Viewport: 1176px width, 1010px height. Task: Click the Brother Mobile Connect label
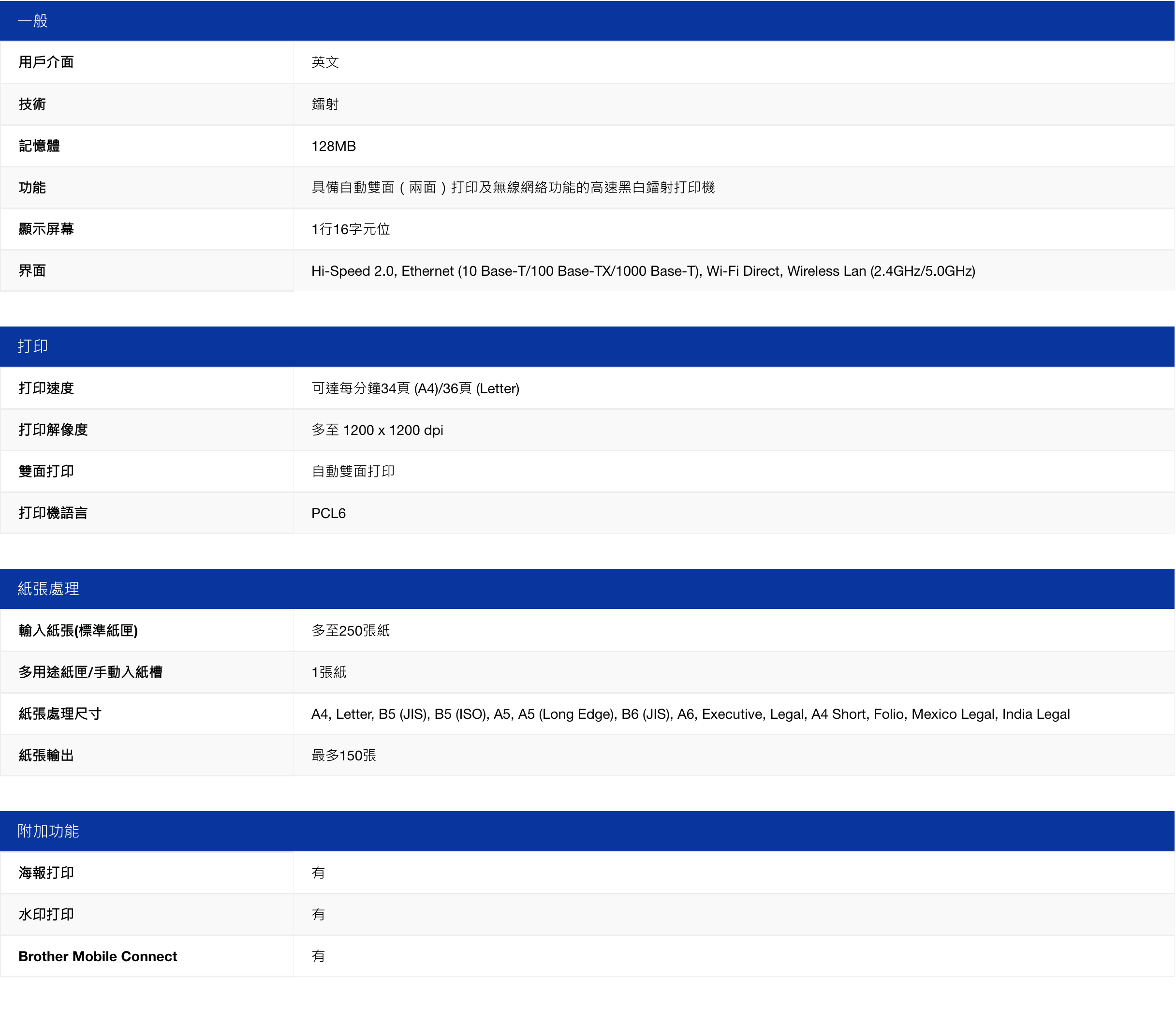[98, 957]
